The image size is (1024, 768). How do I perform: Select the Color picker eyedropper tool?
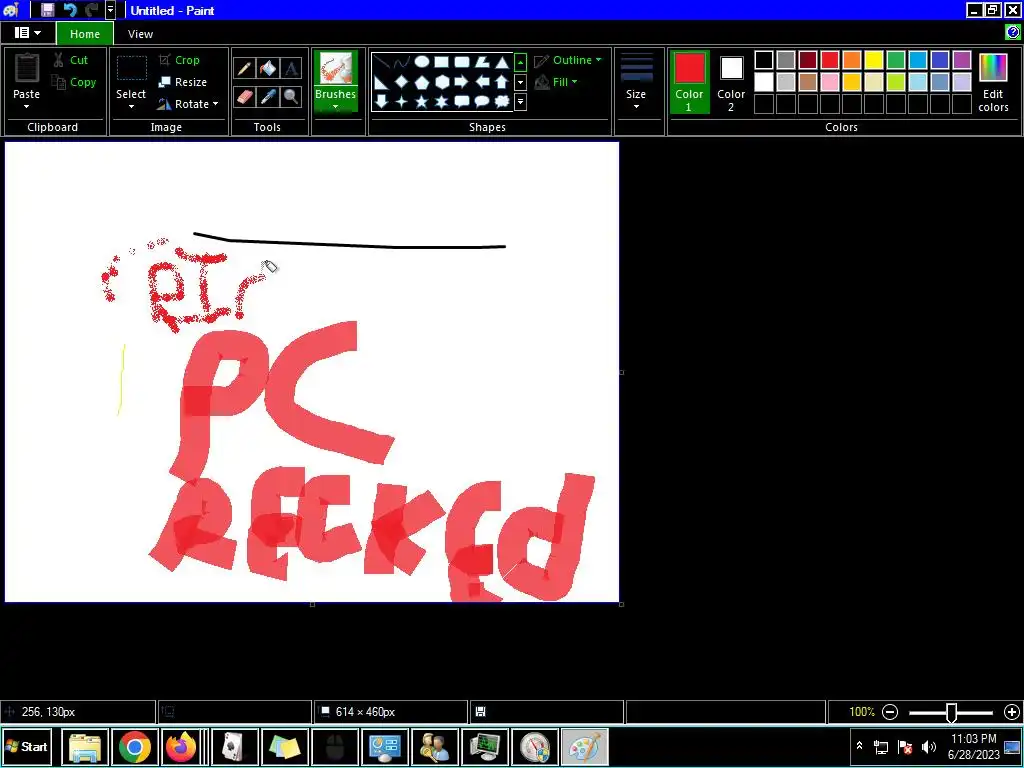[x=268, y=97]
